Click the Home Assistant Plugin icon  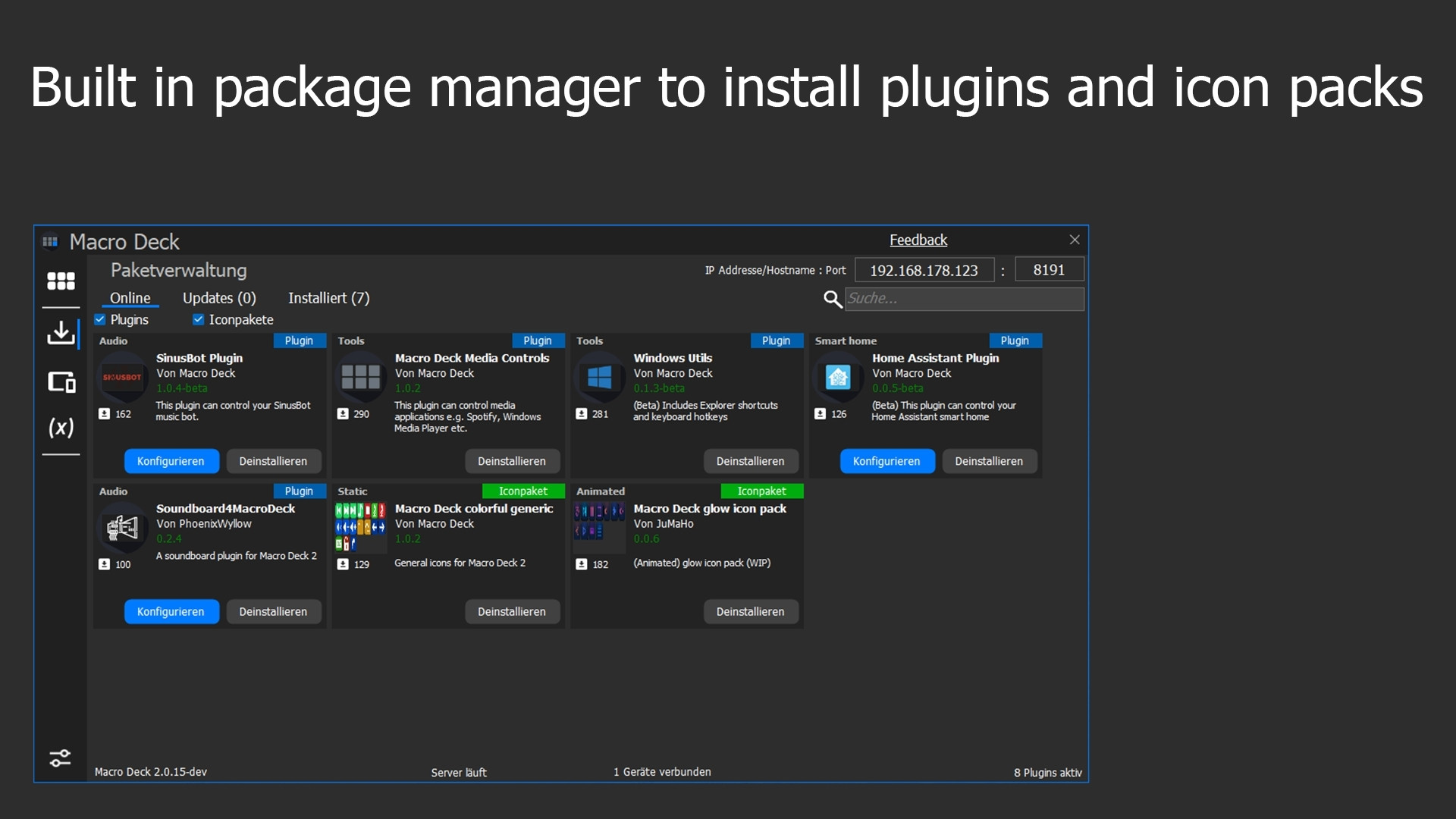click(x=838, y=377)
